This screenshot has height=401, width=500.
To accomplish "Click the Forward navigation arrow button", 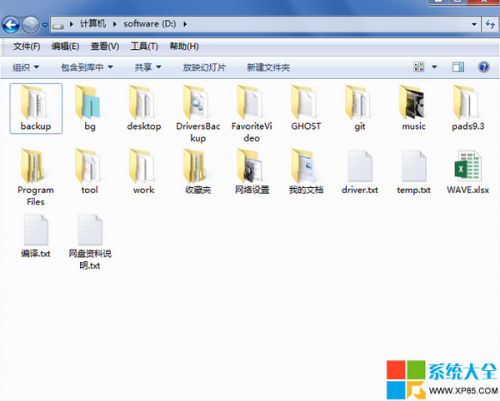I will pyautogui.click(x=31, y=25).
